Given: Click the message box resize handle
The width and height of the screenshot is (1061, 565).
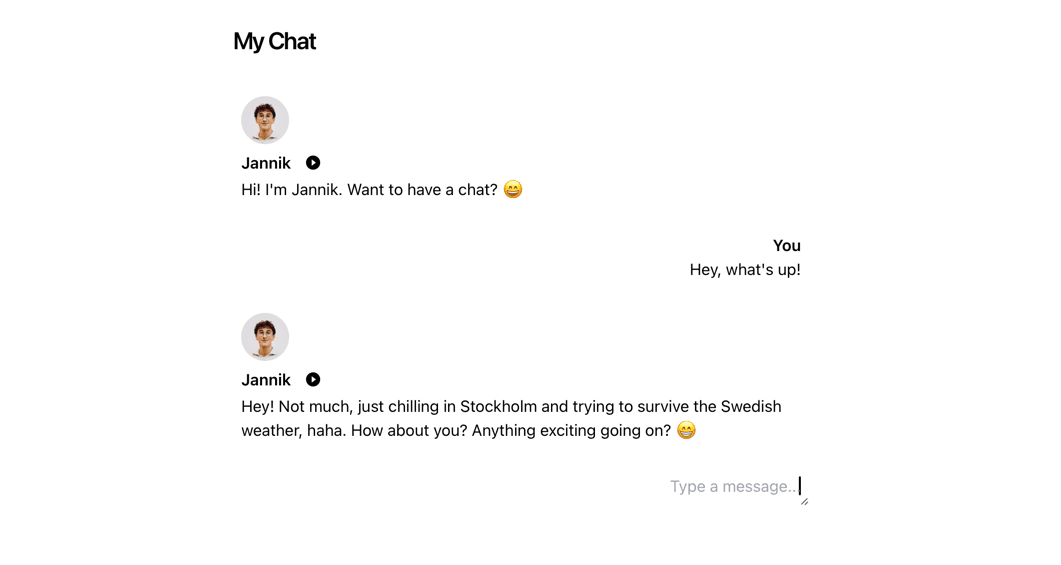Looking at the screenshot, I should tap(804, 501).
